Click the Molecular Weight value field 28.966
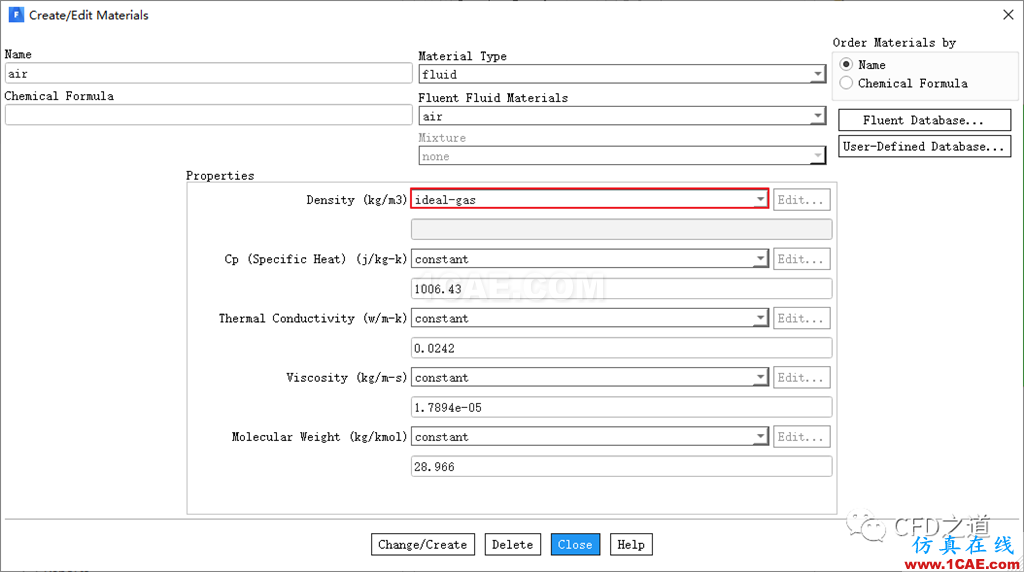 (621, 467)
